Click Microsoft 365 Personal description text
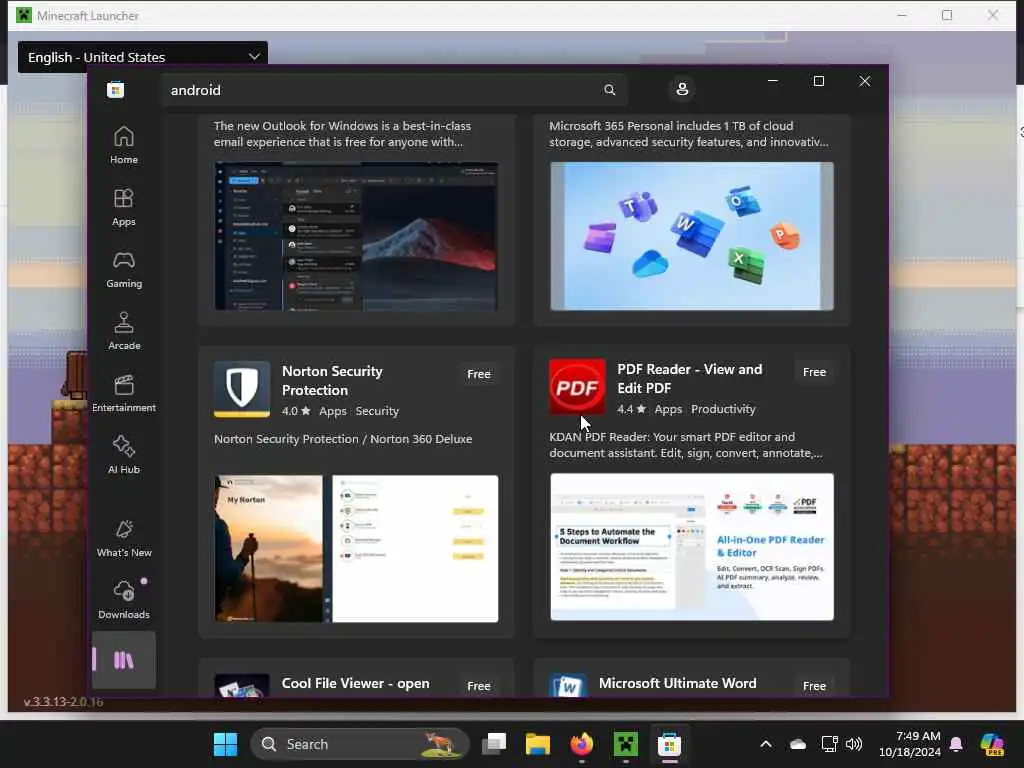 pyautogui.click(x=688, y=134)
